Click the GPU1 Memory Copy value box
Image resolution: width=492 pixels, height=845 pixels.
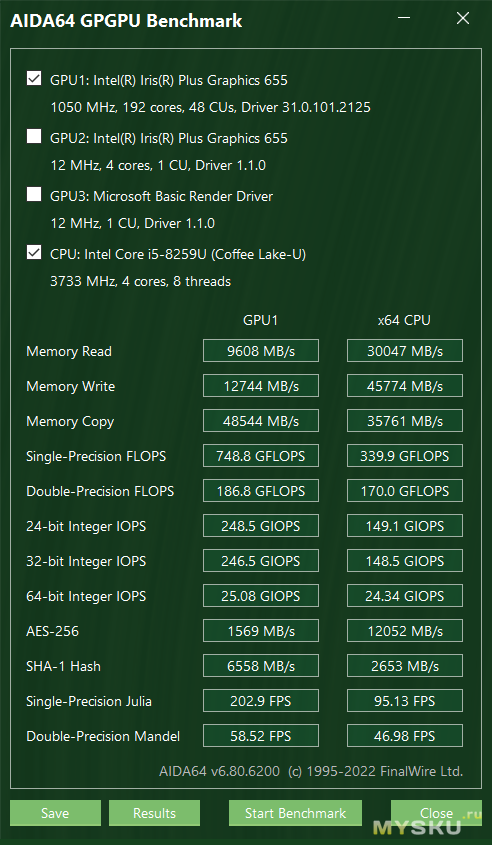[x=261, y=421]
